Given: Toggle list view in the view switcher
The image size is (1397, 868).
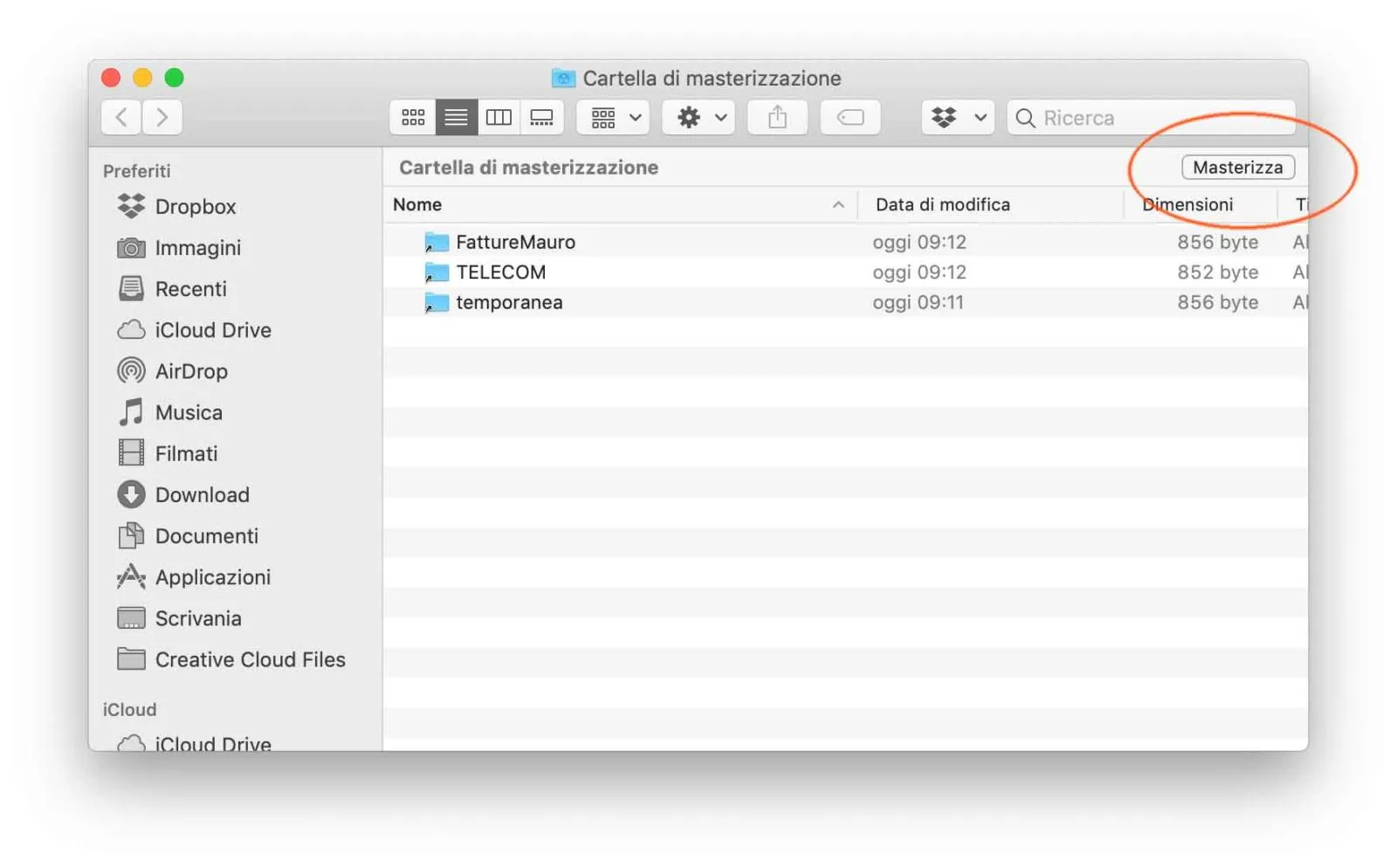Looking at the screenshot, I should [x=456, y=117].
